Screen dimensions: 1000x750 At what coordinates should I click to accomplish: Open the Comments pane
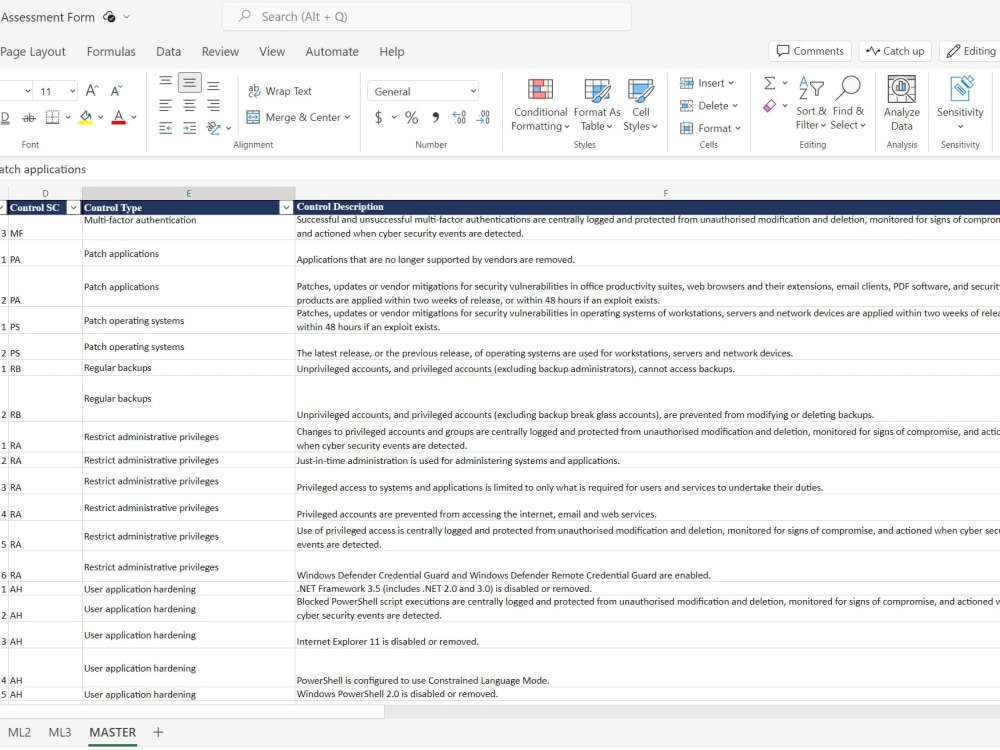[x=810, y=50]
